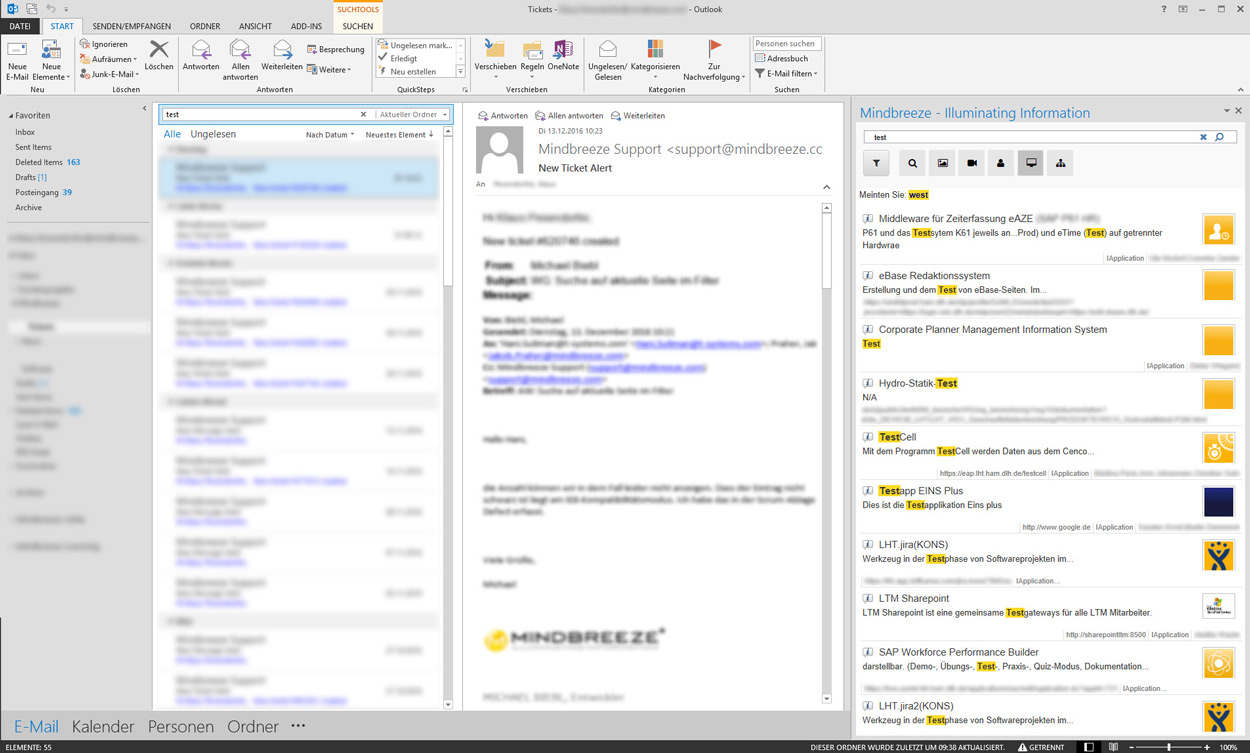The width and height of the screenshot is (1250, 753).
Task: Select the Mindbreeze applications monitor tab
Action: (x=1031, y=163)
